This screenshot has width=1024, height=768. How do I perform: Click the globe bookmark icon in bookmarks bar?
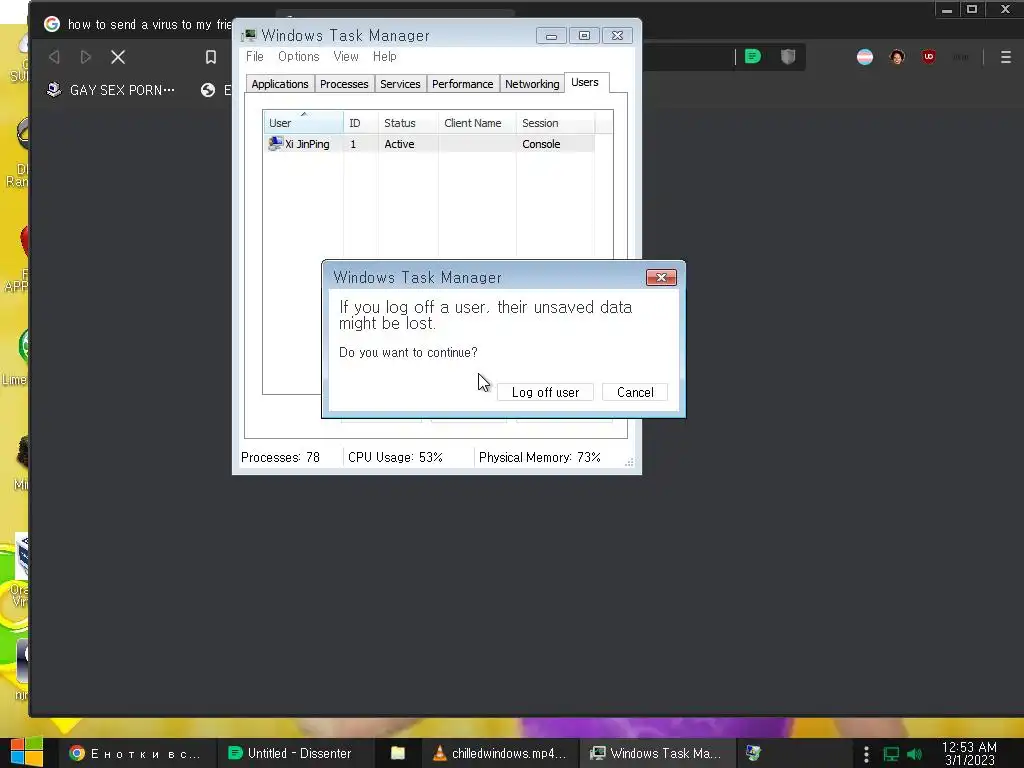(x=208, y=90)
